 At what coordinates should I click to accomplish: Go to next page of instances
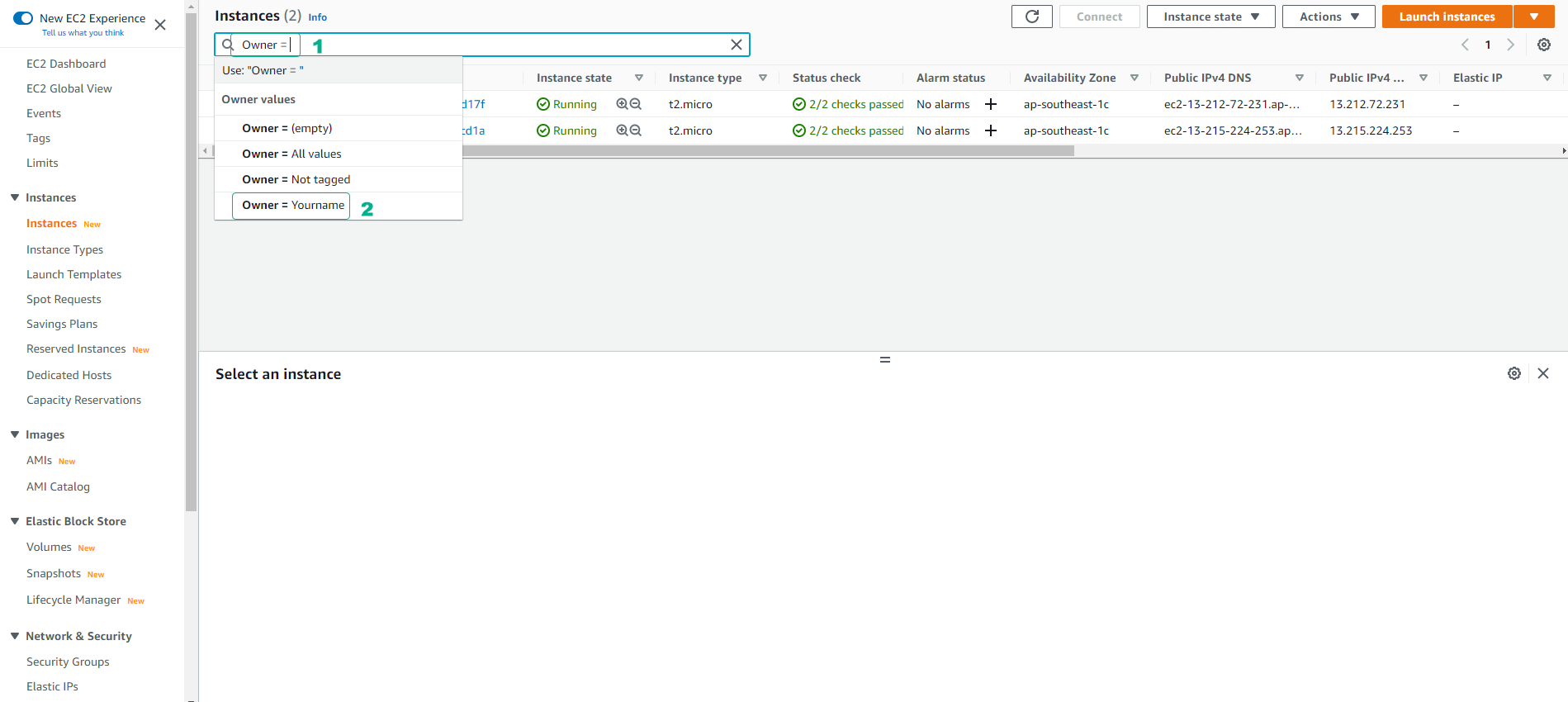[x=1511, y=45]
